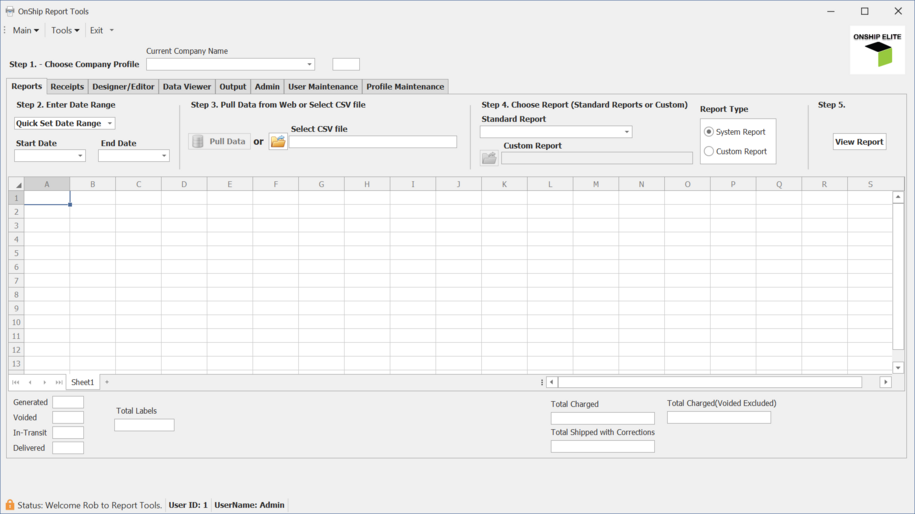Image resolution: width=915 pixels, height=514 pixels.
Task: Open the Quick Set Date Range dropdown
Action: coord(110,124)
